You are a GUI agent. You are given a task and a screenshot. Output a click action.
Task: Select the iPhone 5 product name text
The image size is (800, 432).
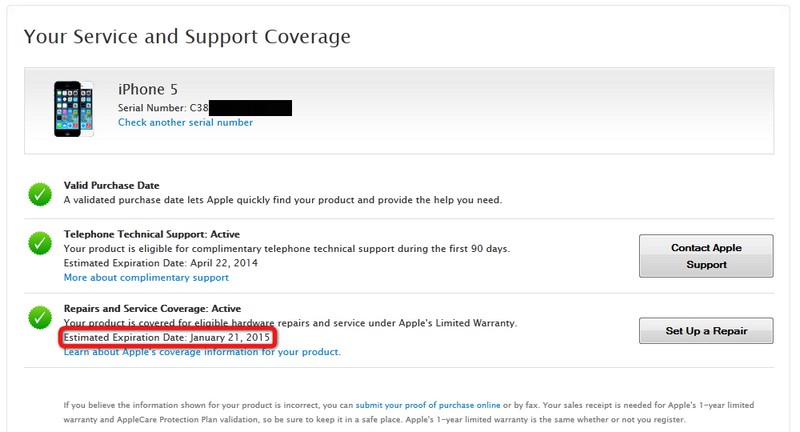point(148,90)
